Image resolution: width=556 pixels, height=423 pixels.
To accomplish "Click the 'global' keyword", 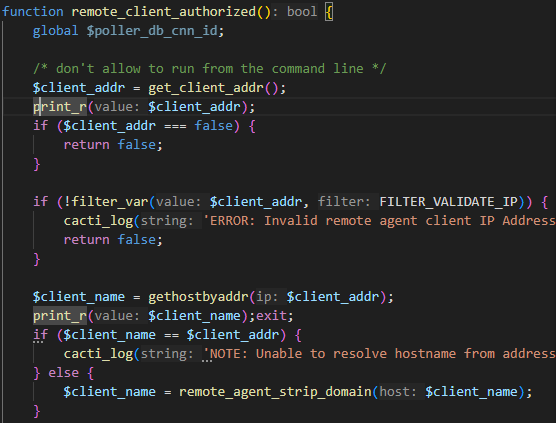I will (x=56, y=31).
